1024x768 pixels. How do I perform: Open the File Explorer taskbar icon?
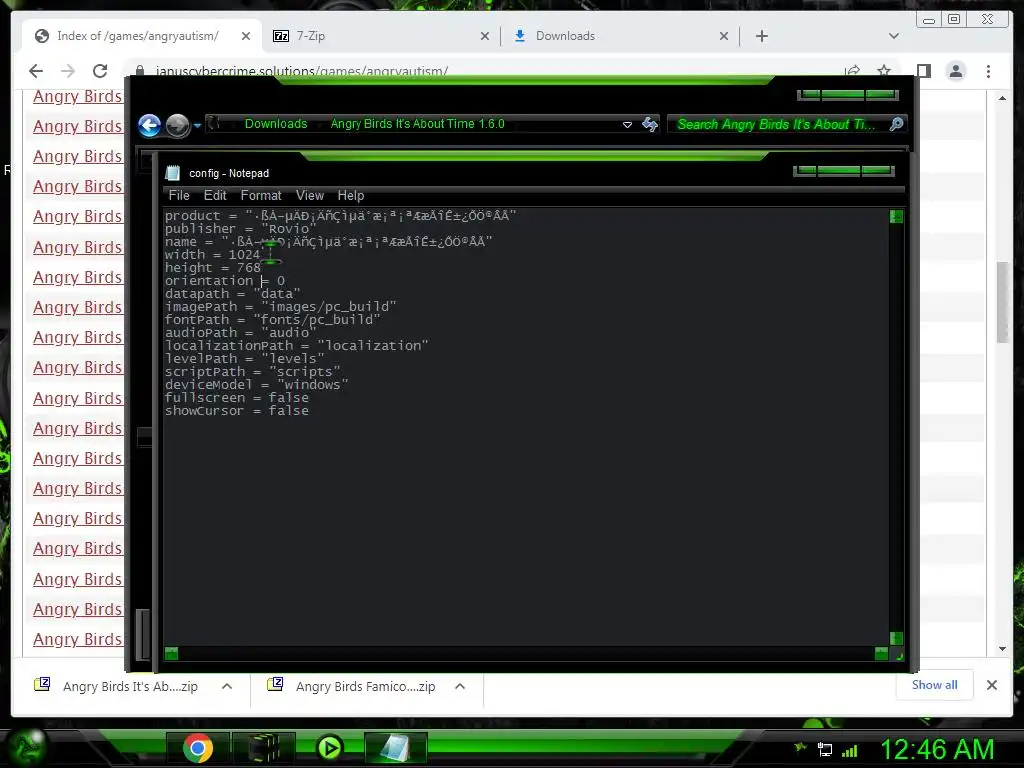(264, 748)
